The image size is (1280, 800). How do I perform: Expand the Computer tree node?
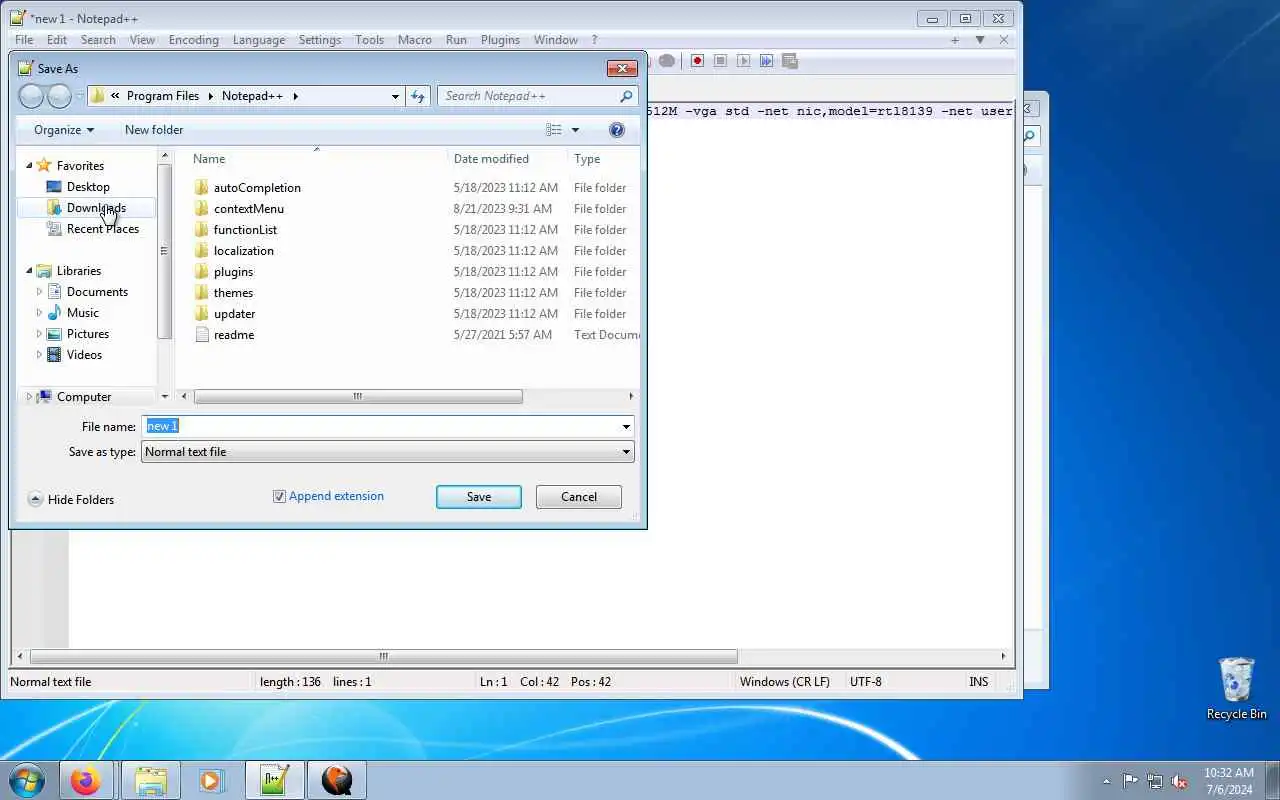[29, 397]
